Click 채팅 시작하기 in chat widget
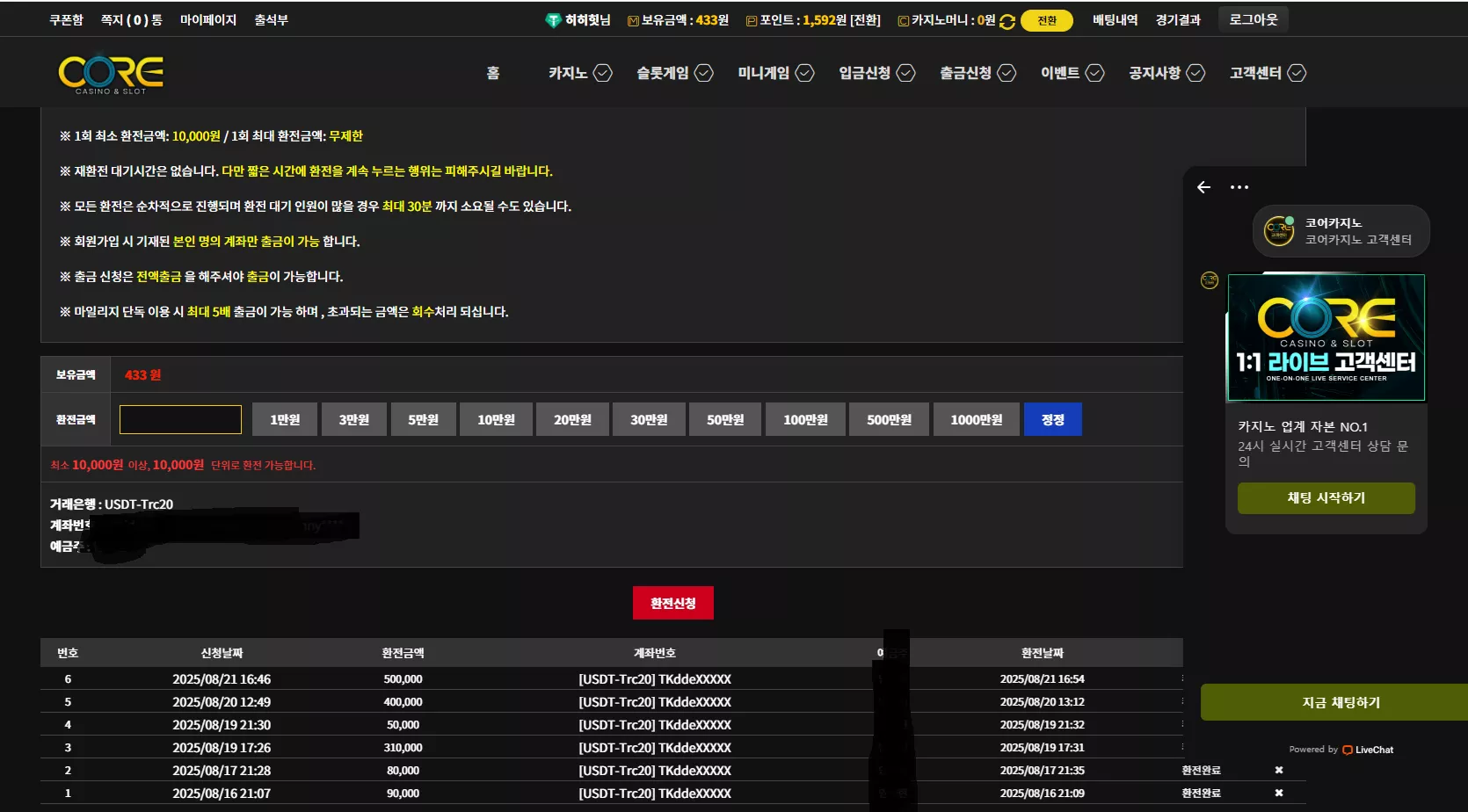This screenshot has width=1468, height=812. coord(1326,498)
